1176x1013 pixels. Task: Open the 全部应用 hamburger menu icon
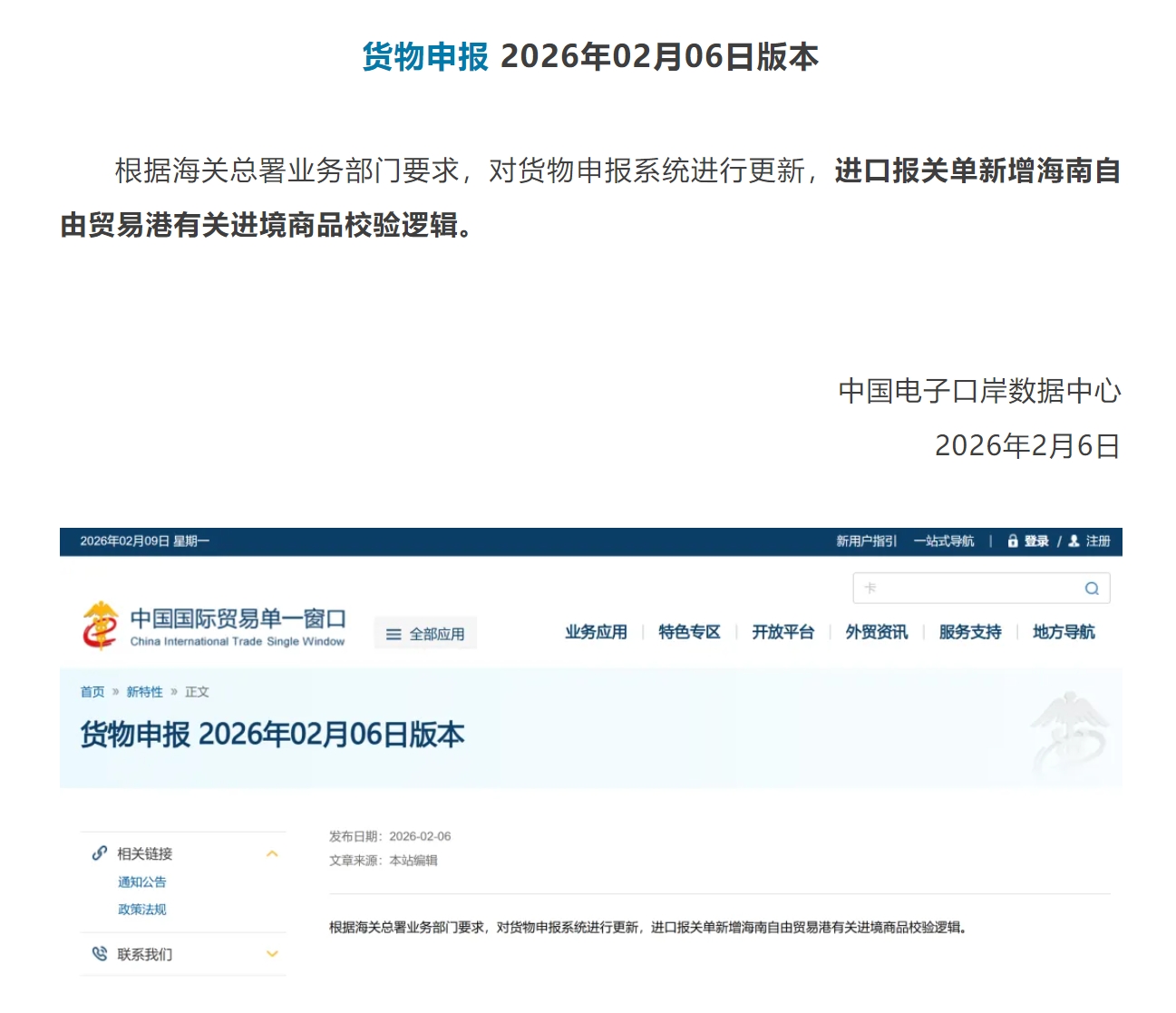coord(393,633)
